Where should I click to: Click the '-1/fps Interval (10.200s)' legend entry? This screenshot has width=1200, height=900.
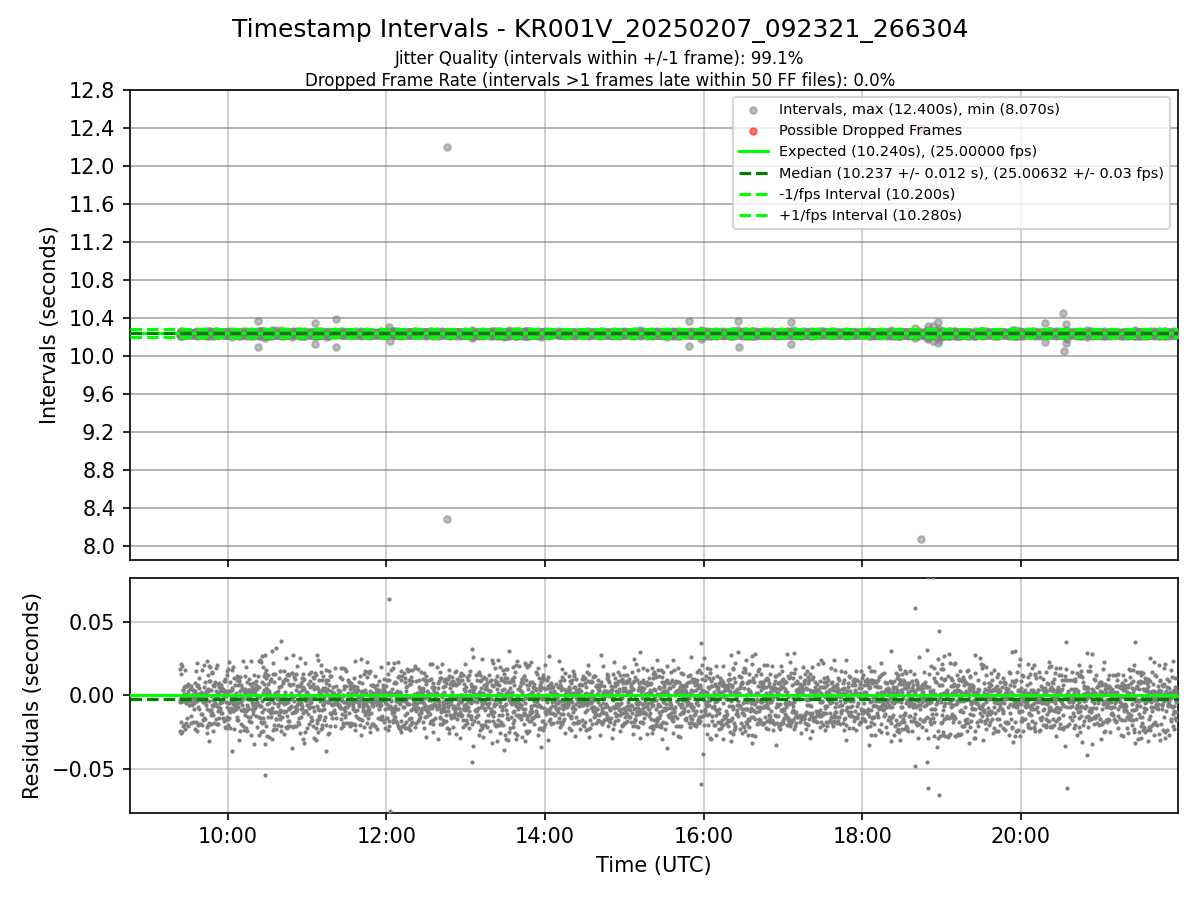pyautogui.click(x=866, y=193)
